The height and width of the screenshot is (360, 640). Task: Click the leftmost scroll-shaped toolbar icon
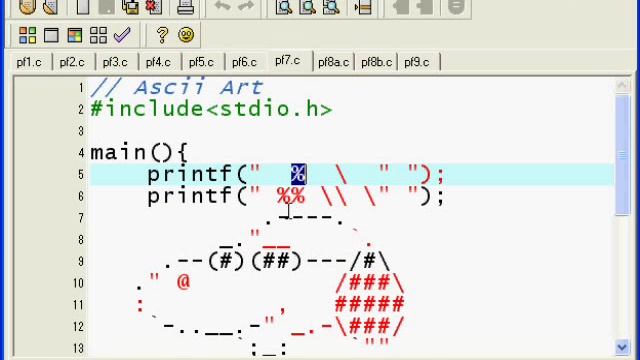coord(28,7)
